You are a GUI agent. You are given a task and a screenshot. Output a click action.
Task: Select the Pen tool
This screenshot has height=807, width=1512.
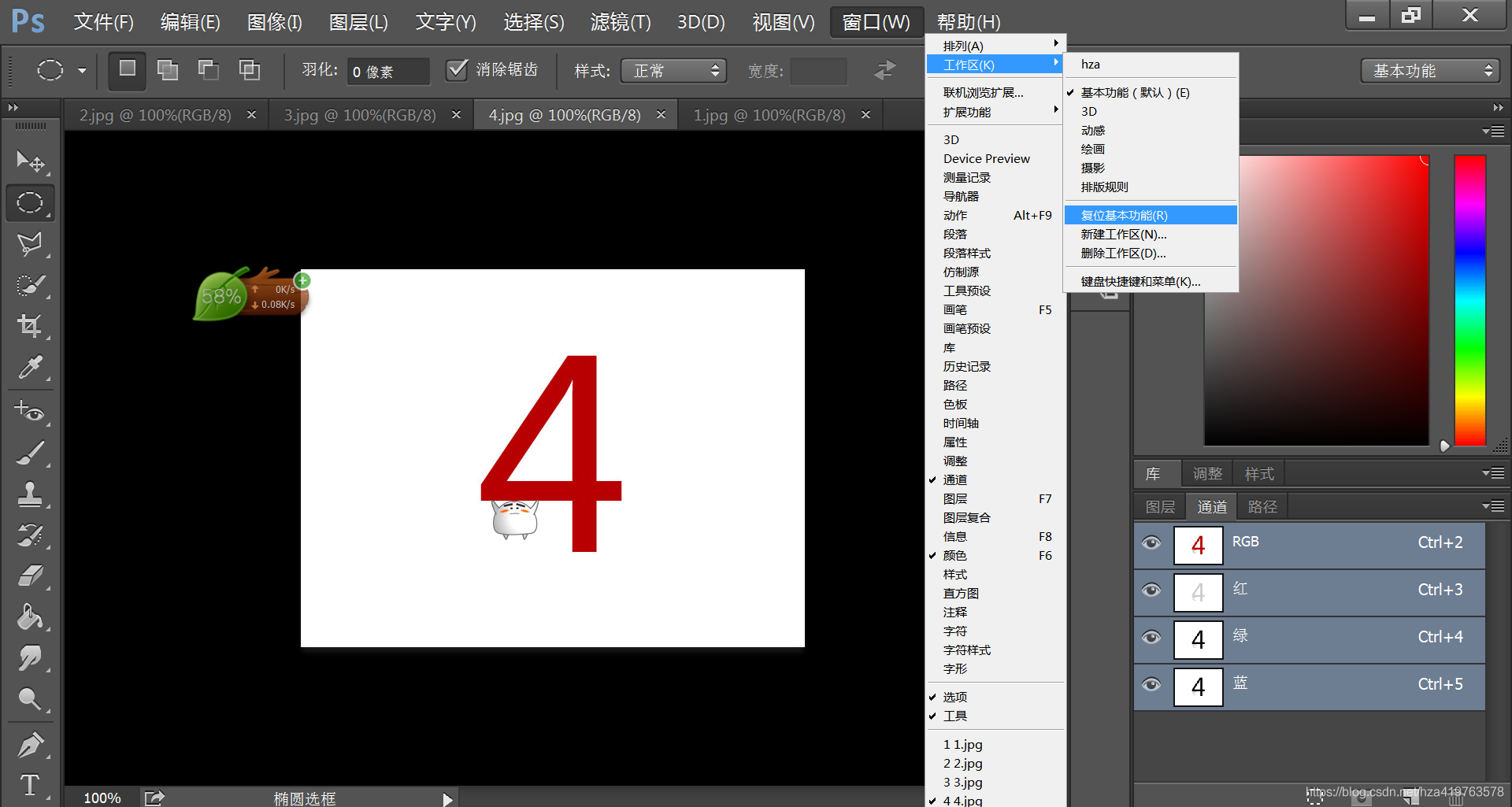pyautogui.click(x=30, y=744)
